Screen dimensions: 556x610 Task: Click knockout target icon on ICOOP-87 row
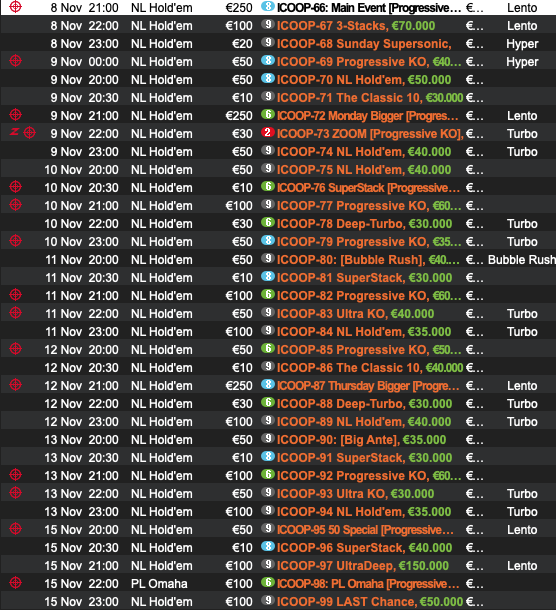pyautogui.click(x=15, y=385)
